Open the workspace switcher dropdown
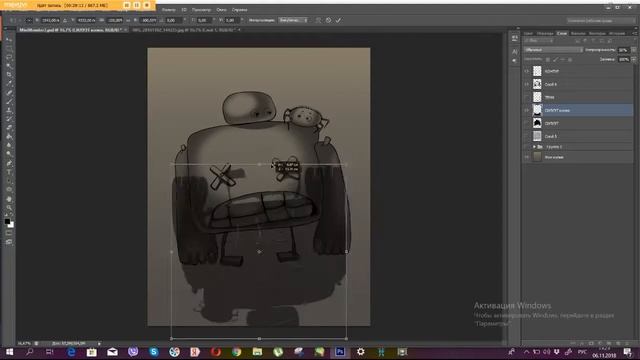The height and width of the screenshot is (360, 640). click(600, 20)
